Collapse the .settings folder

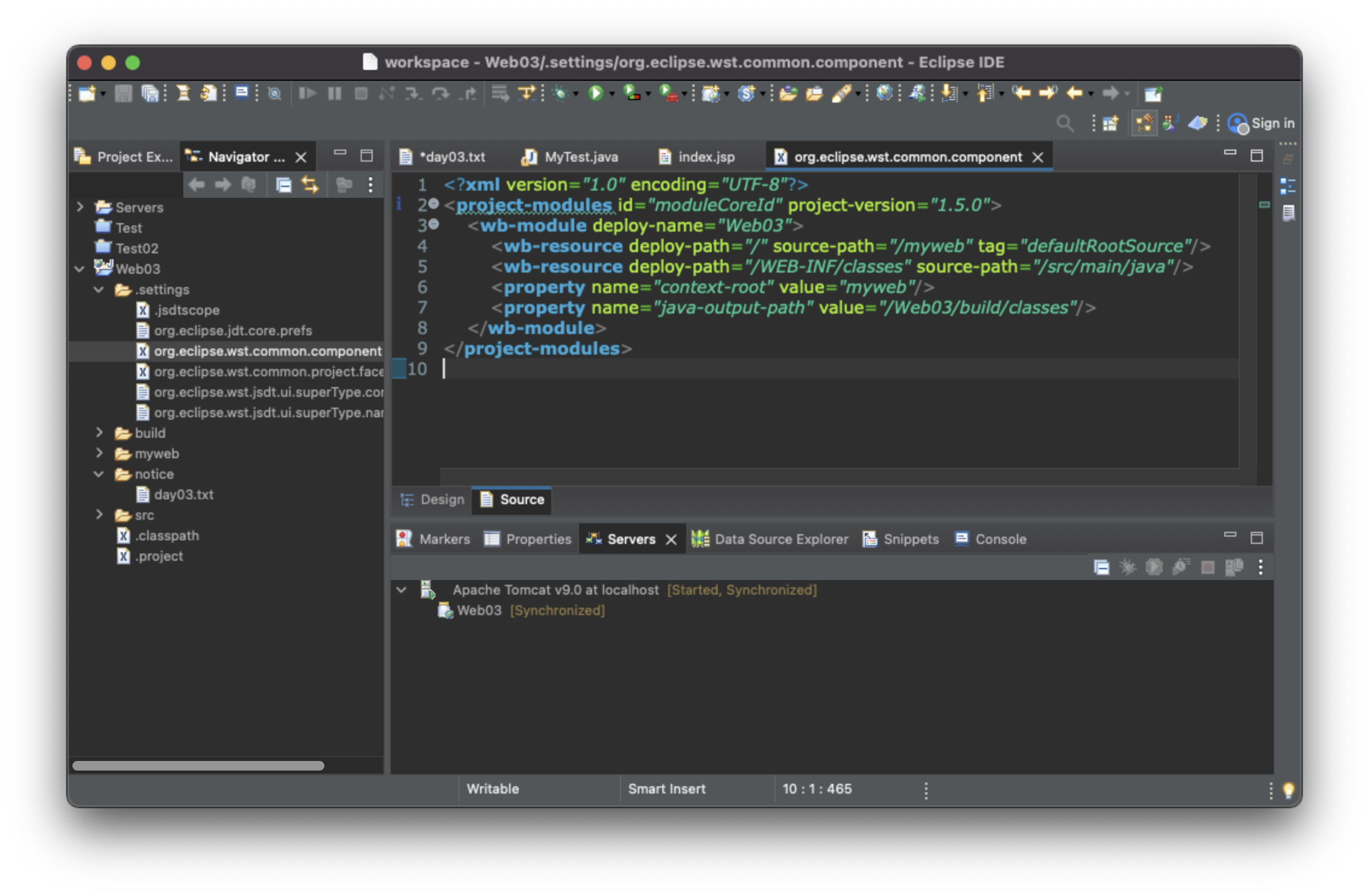tap(99, 289)
